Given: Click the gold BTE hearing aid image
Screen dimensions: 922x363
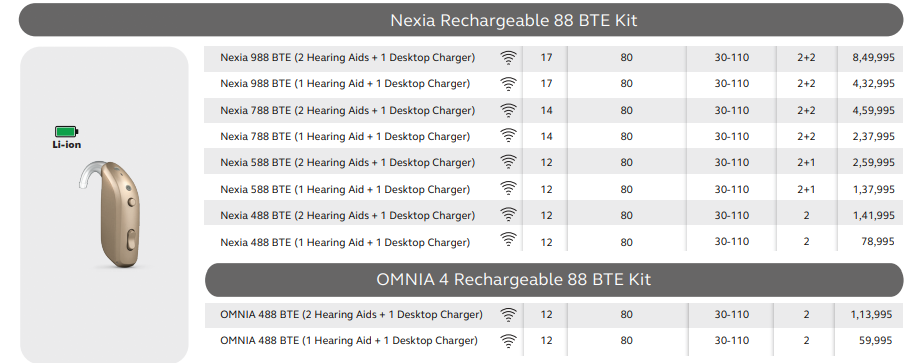Looking at the screenshot, I should 111,214.
